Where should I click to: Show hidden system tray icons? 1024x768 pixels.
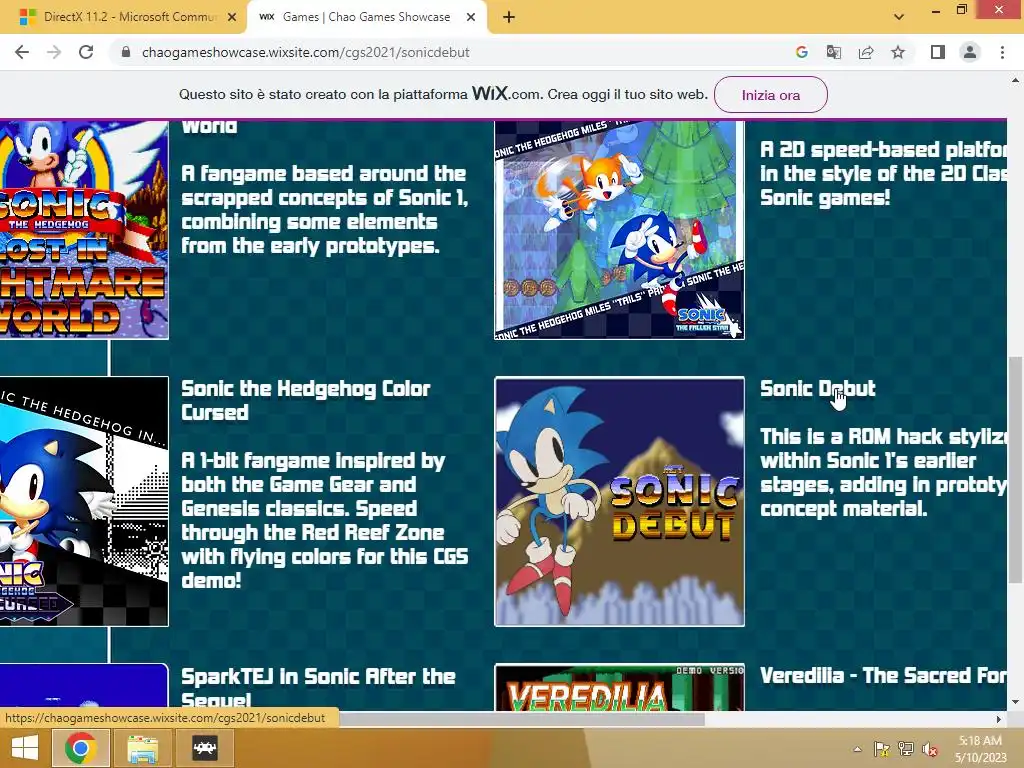click(857, 749)
